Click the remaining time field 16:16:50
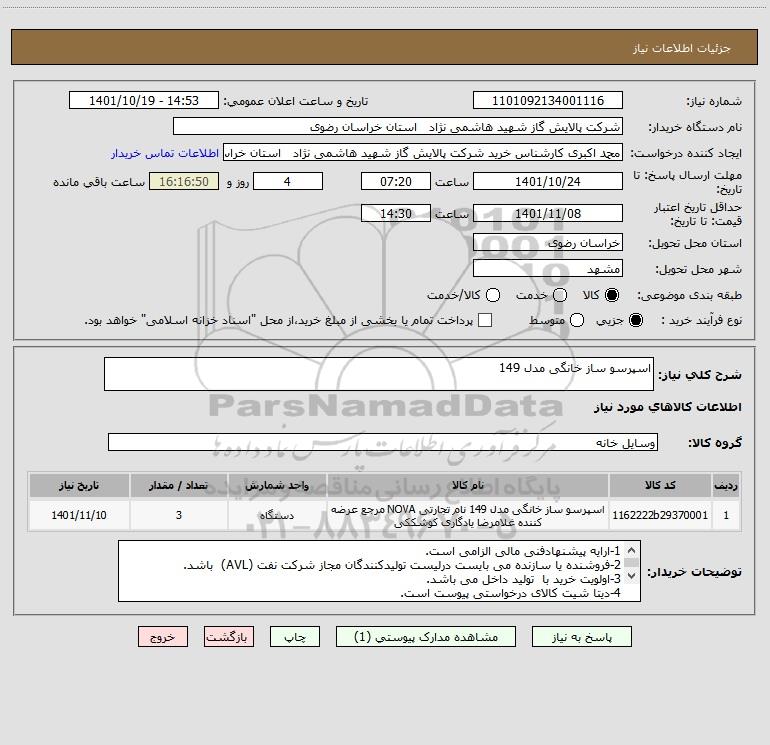This screenshot has height=745, width=770. point(184,181)
